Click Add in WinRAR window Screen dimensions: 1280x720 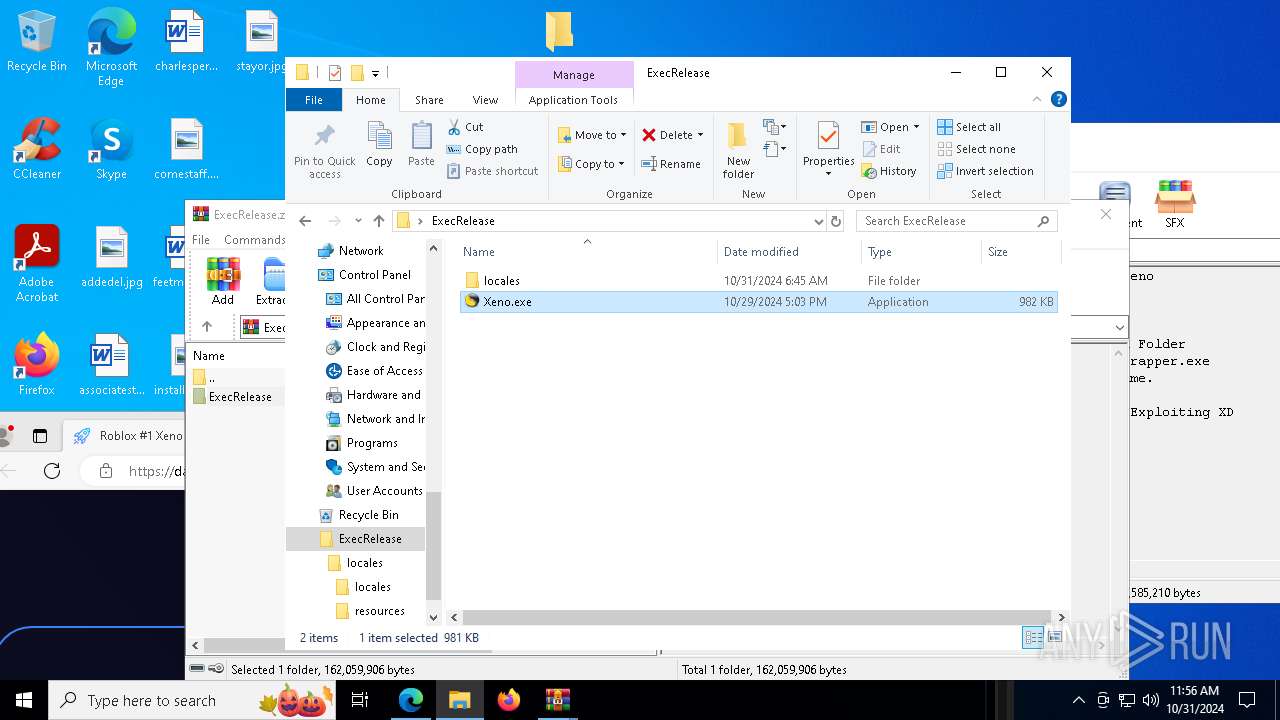(x=223, y=280)
